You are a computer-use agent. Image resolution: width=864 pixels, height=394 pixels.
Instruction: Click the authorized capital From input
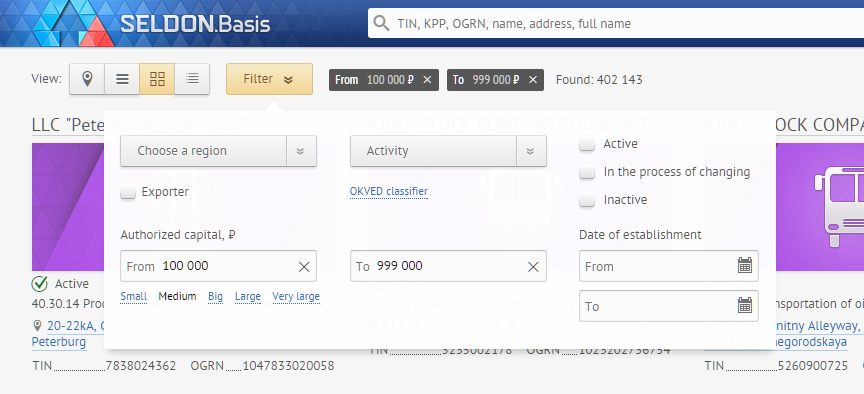pyautogui.click(x=218, y=266)
